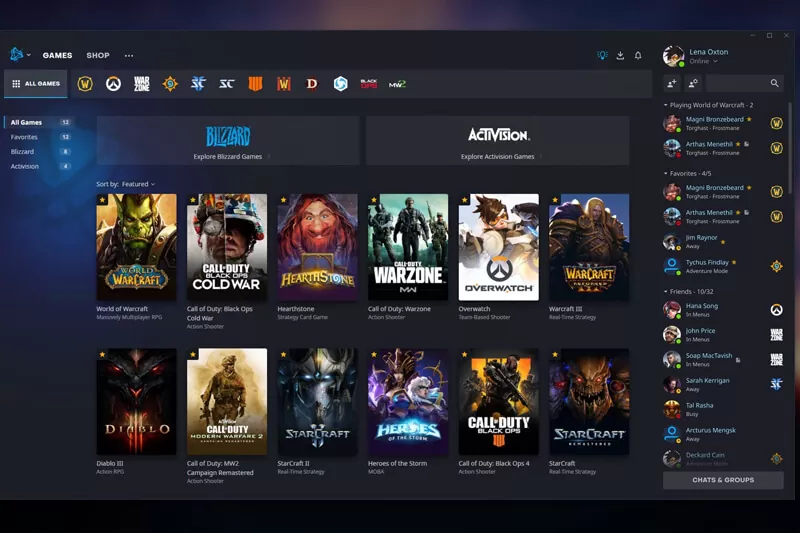
Task: Select the ALL GAMES tab
Action: [36, 84]
